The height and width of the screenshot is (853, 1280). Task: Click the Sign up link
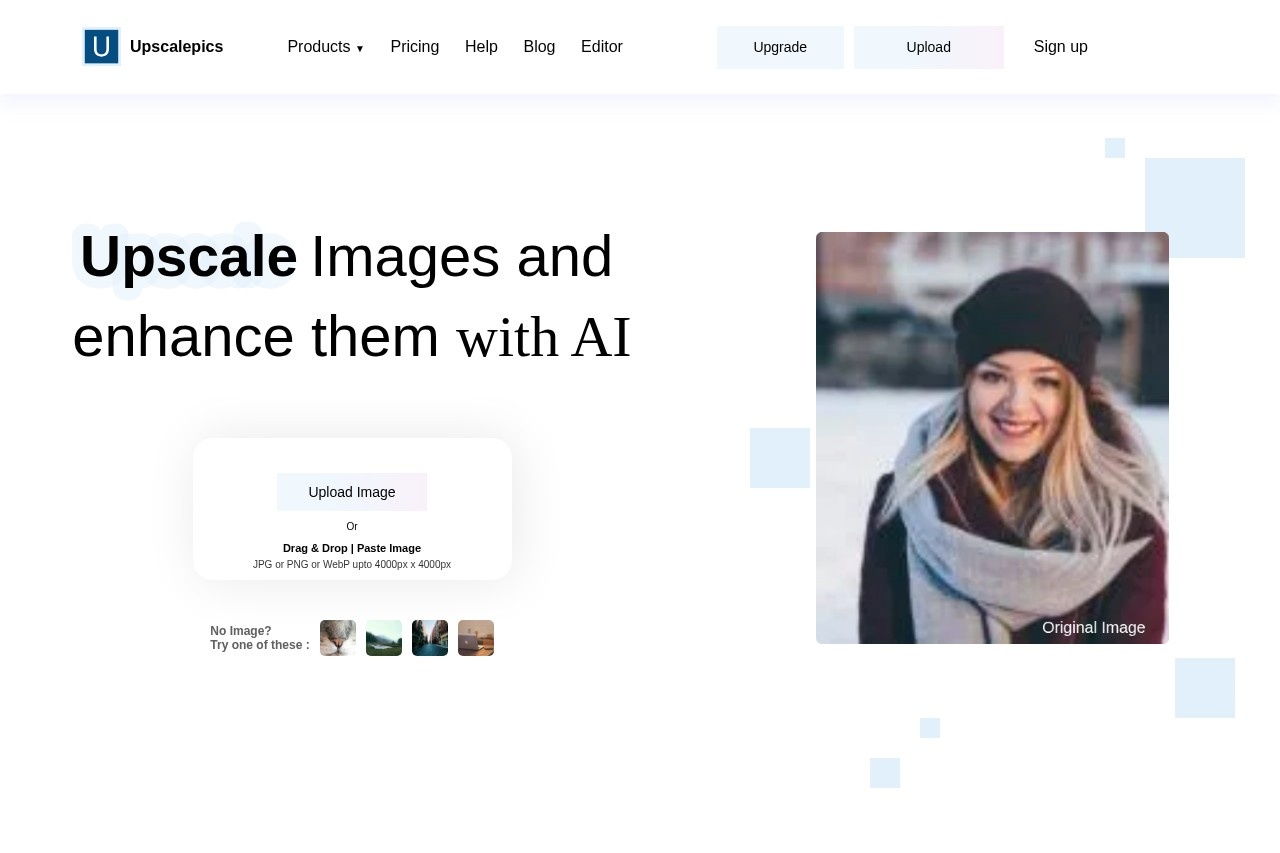click(1060, 47)
